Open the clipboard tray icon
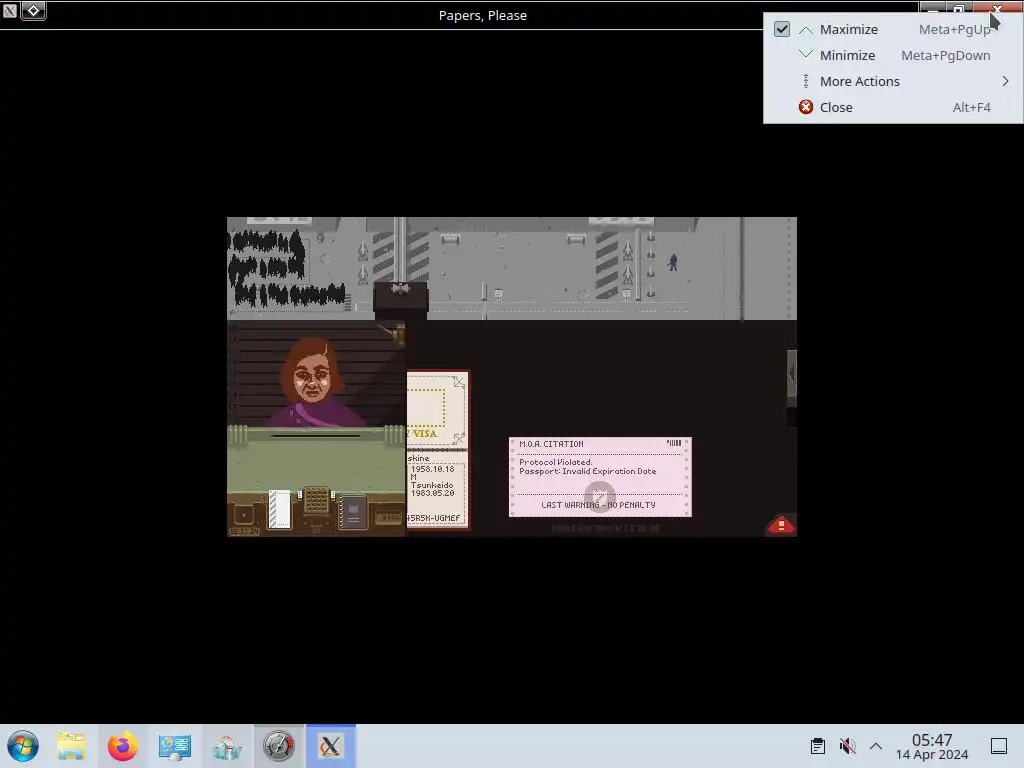The width and height of the screenshot is (1024, 768). pos(818,746)
